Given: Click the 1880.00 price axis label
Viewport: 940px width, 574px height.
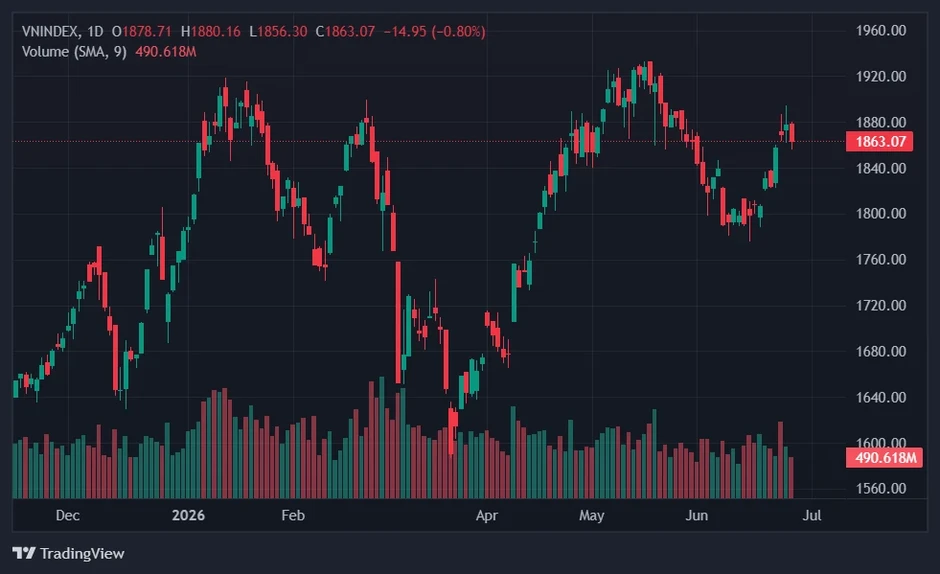Looking at the screenshot, I should (x=881, y=122).
